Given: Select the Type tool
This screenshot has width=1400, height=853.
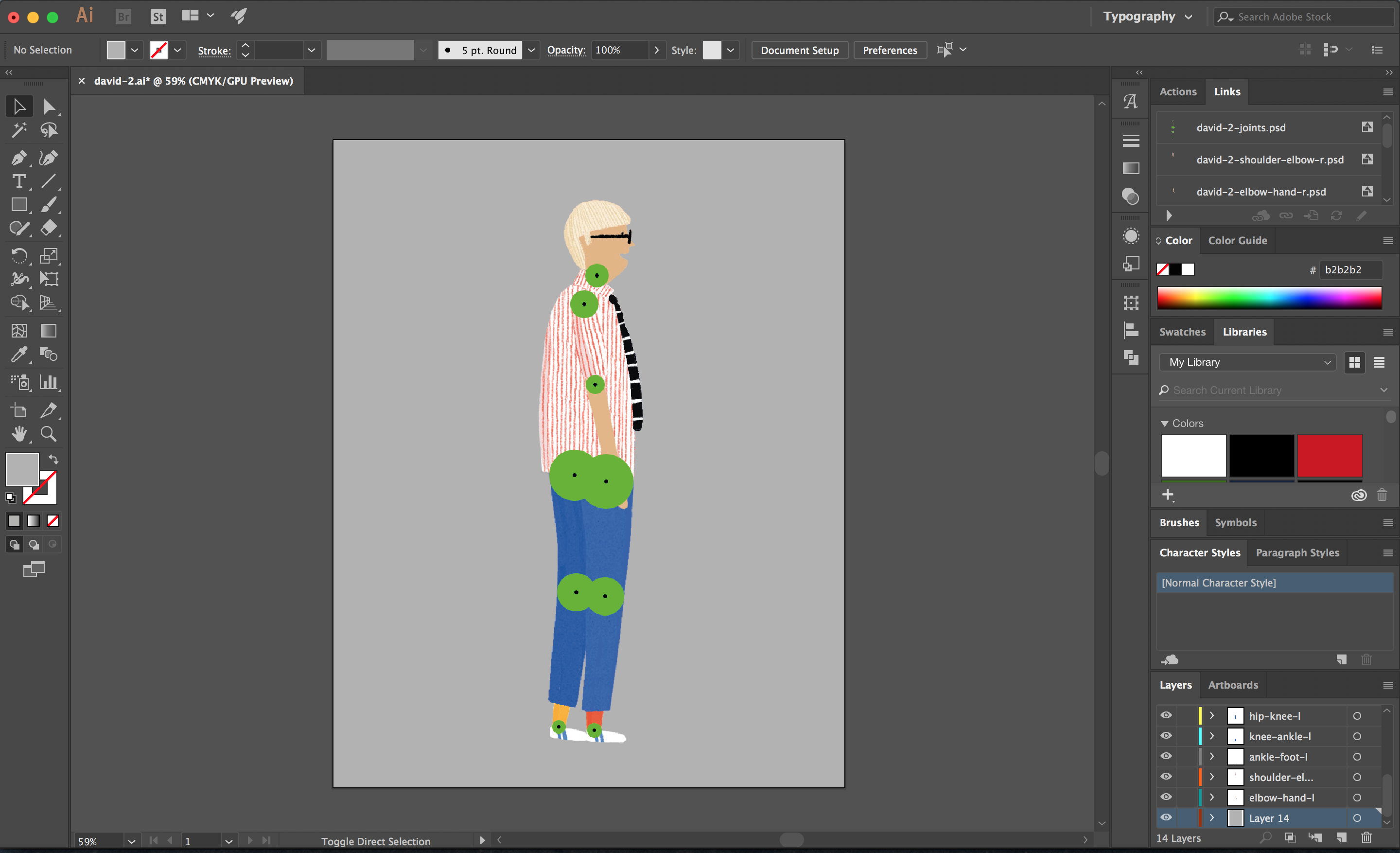Looking at the screenshot, I should pos(19,181).
